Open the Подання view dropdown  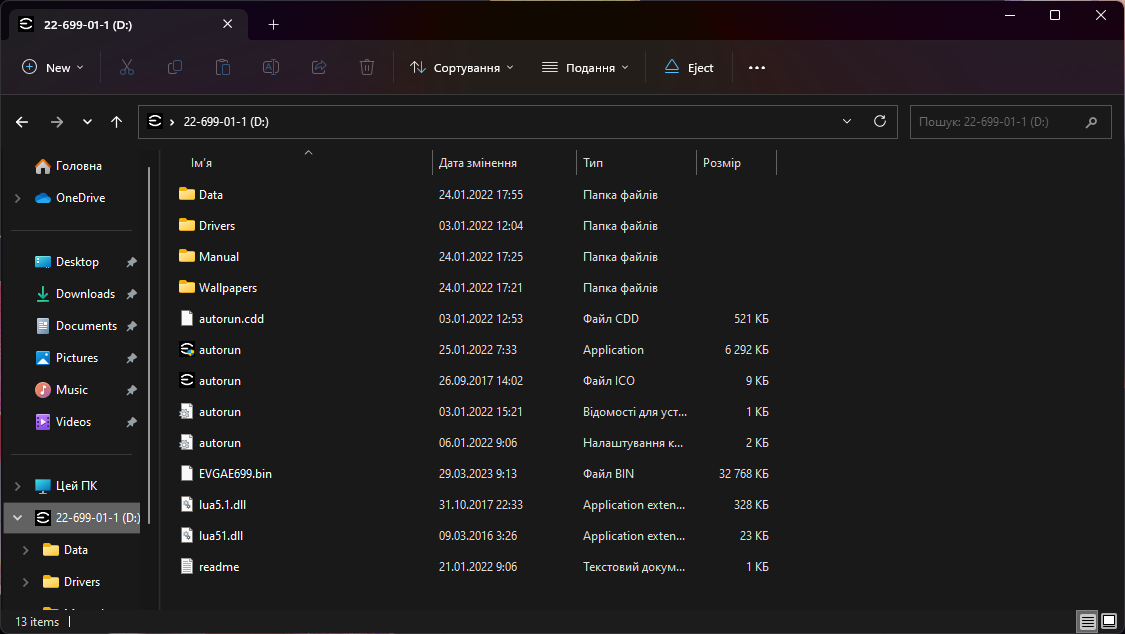click(x=585, y=67)
